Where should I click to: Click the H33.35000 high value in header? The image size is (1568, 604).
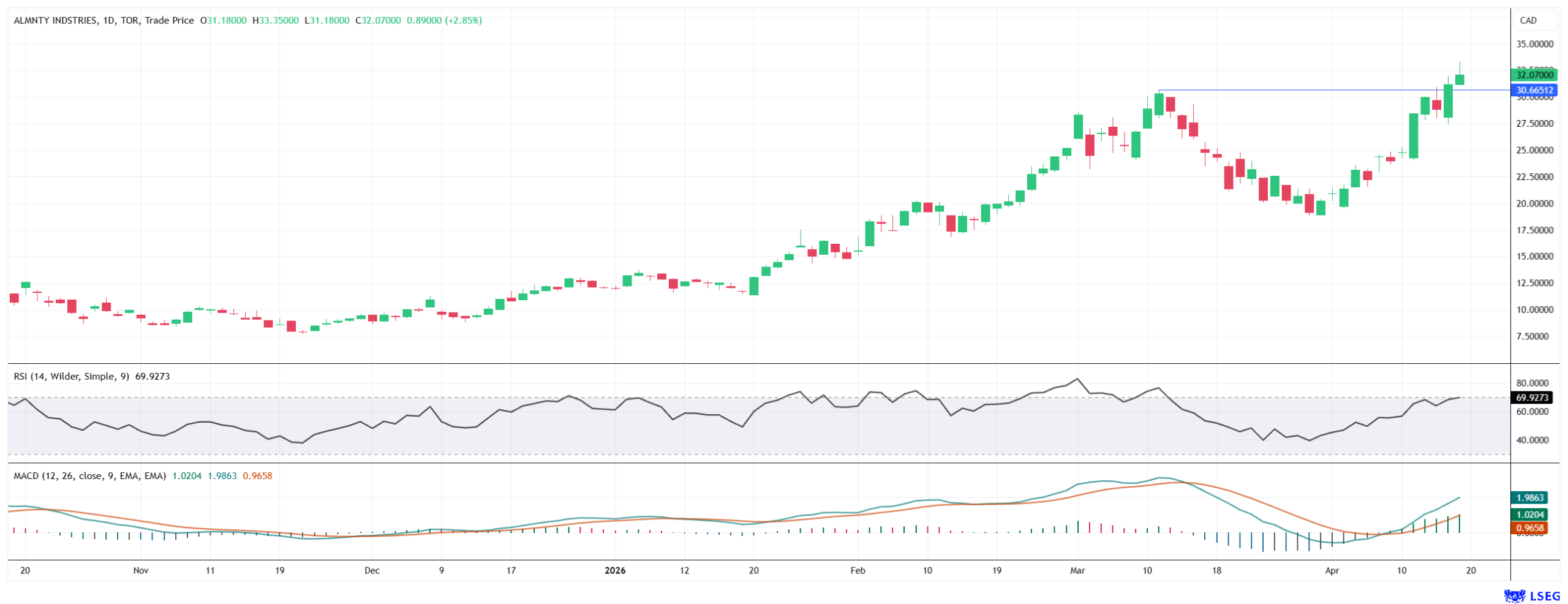tap(275, 20)
